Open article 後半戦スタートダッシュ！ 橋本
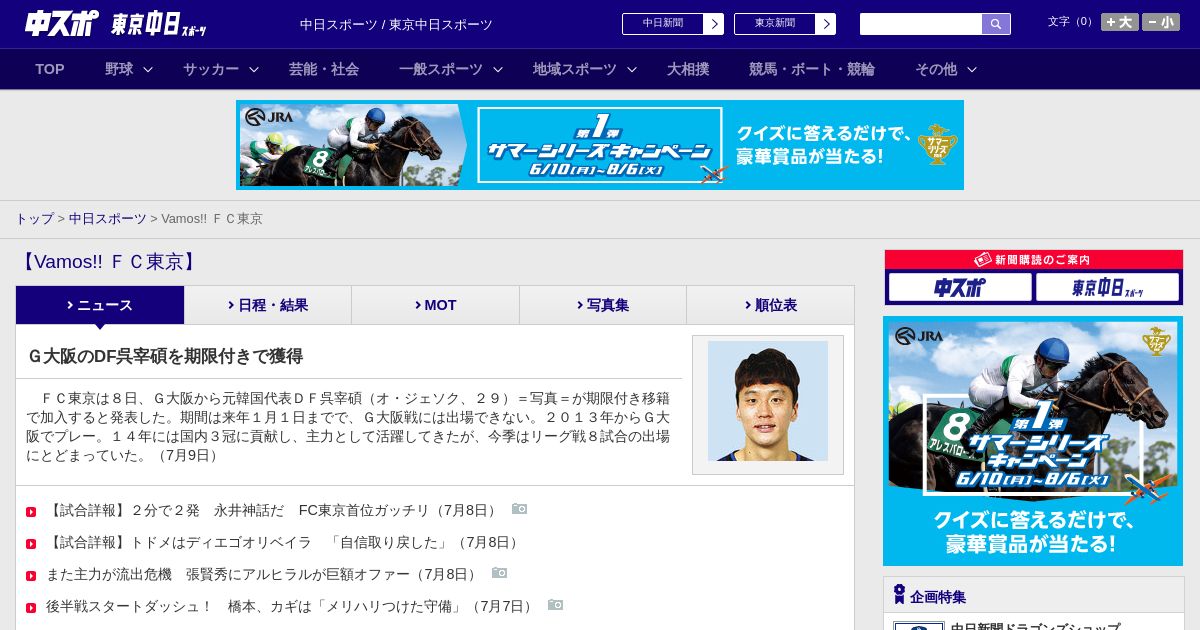Viewport: 1200px width, 630px height. (291, 606)
